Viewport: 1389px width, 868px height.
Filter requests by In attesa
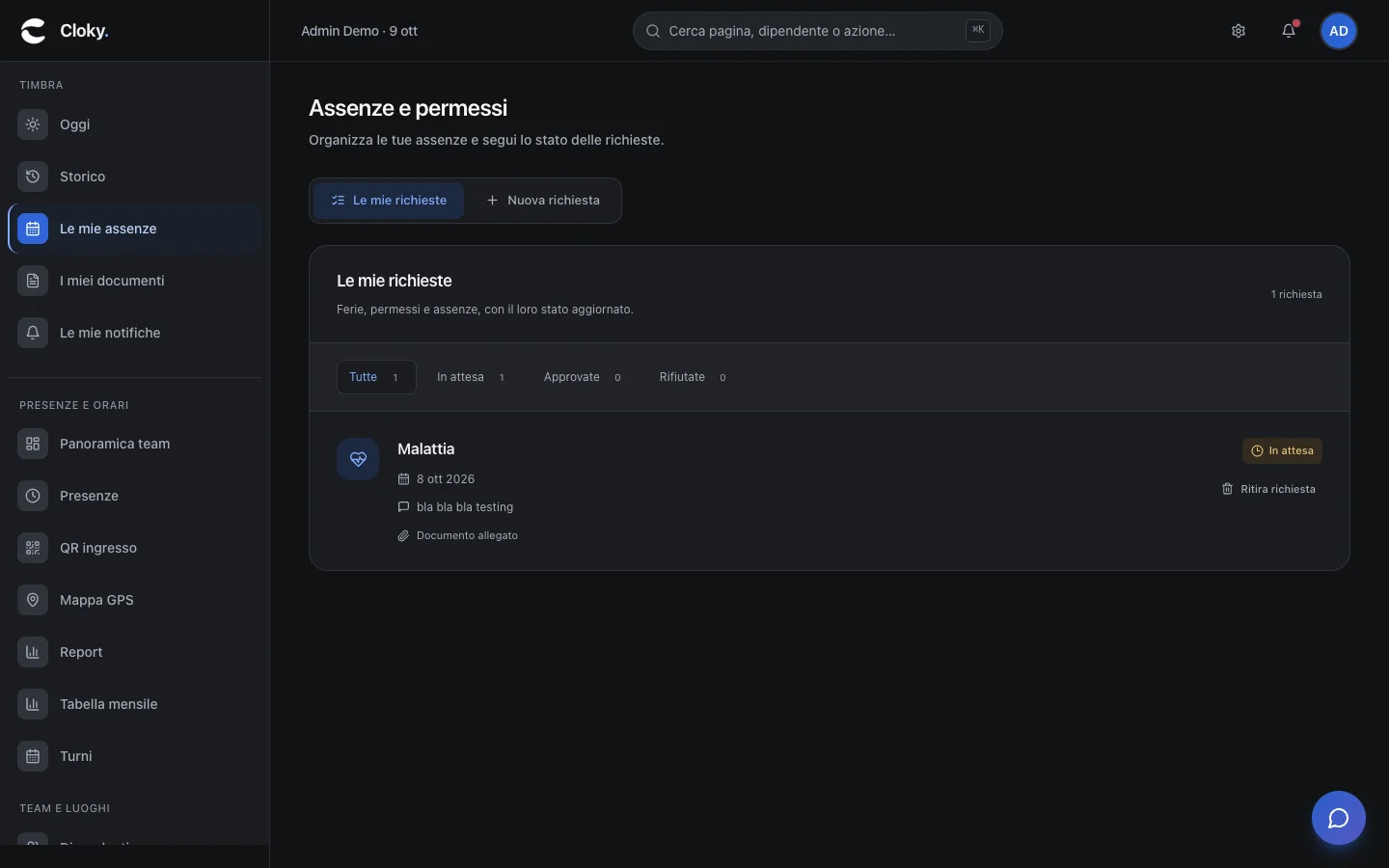point(472,377)
